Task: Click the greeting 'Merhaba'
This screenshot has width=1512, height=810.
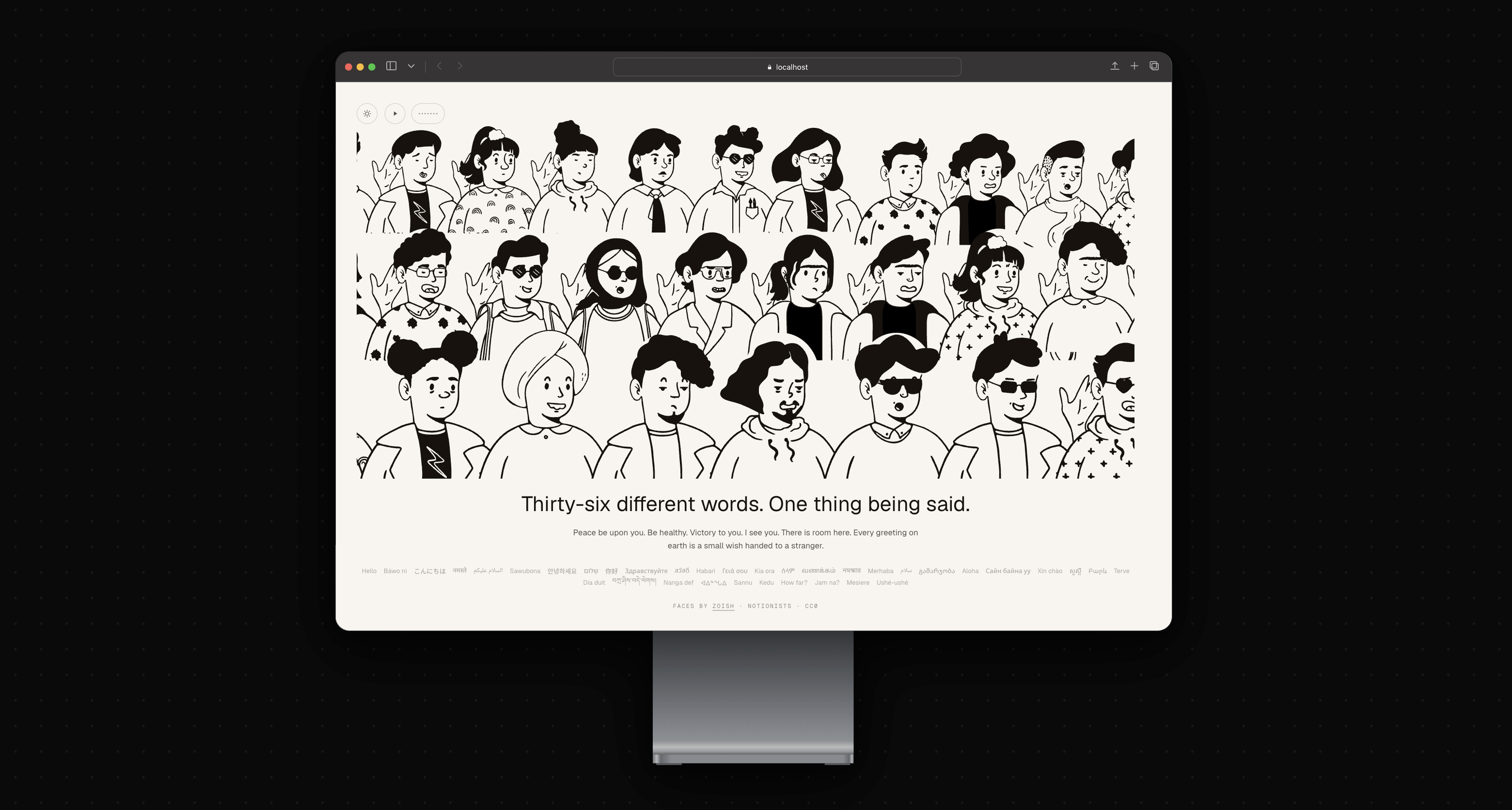Action: point(881,571)
